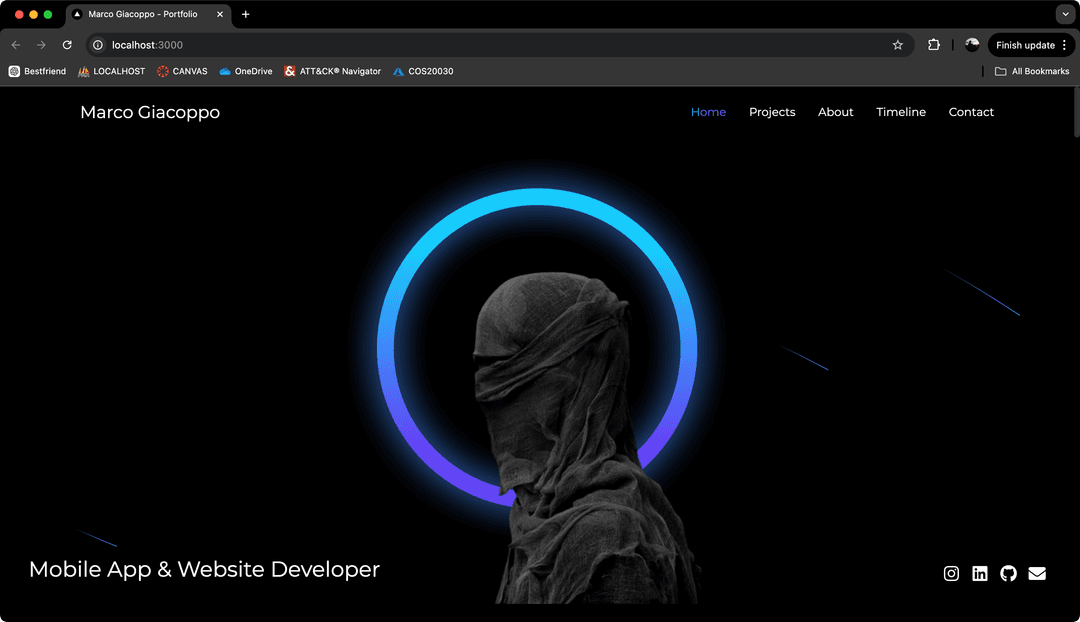This screenshot has height=622, width=1080.
Task: Click the Mobile App & Website Developer text
Action: point(205,570)
